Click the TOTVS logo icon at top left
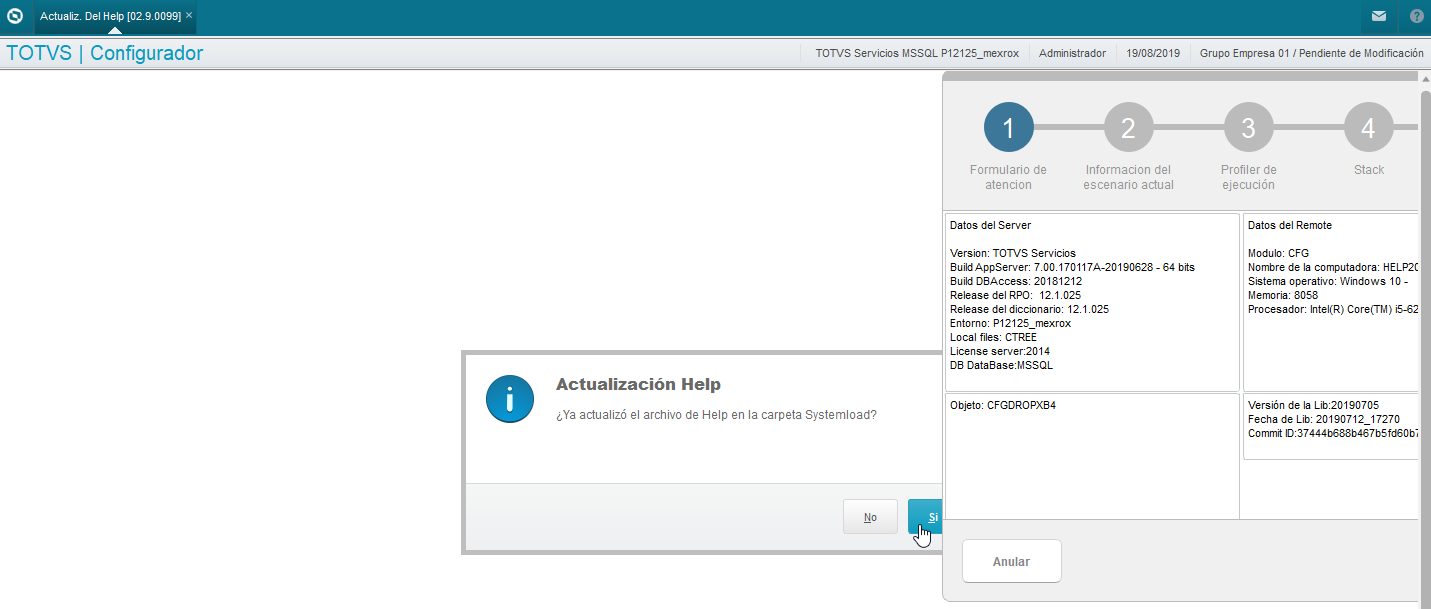Screen dimensions: 1431x609 15,16
